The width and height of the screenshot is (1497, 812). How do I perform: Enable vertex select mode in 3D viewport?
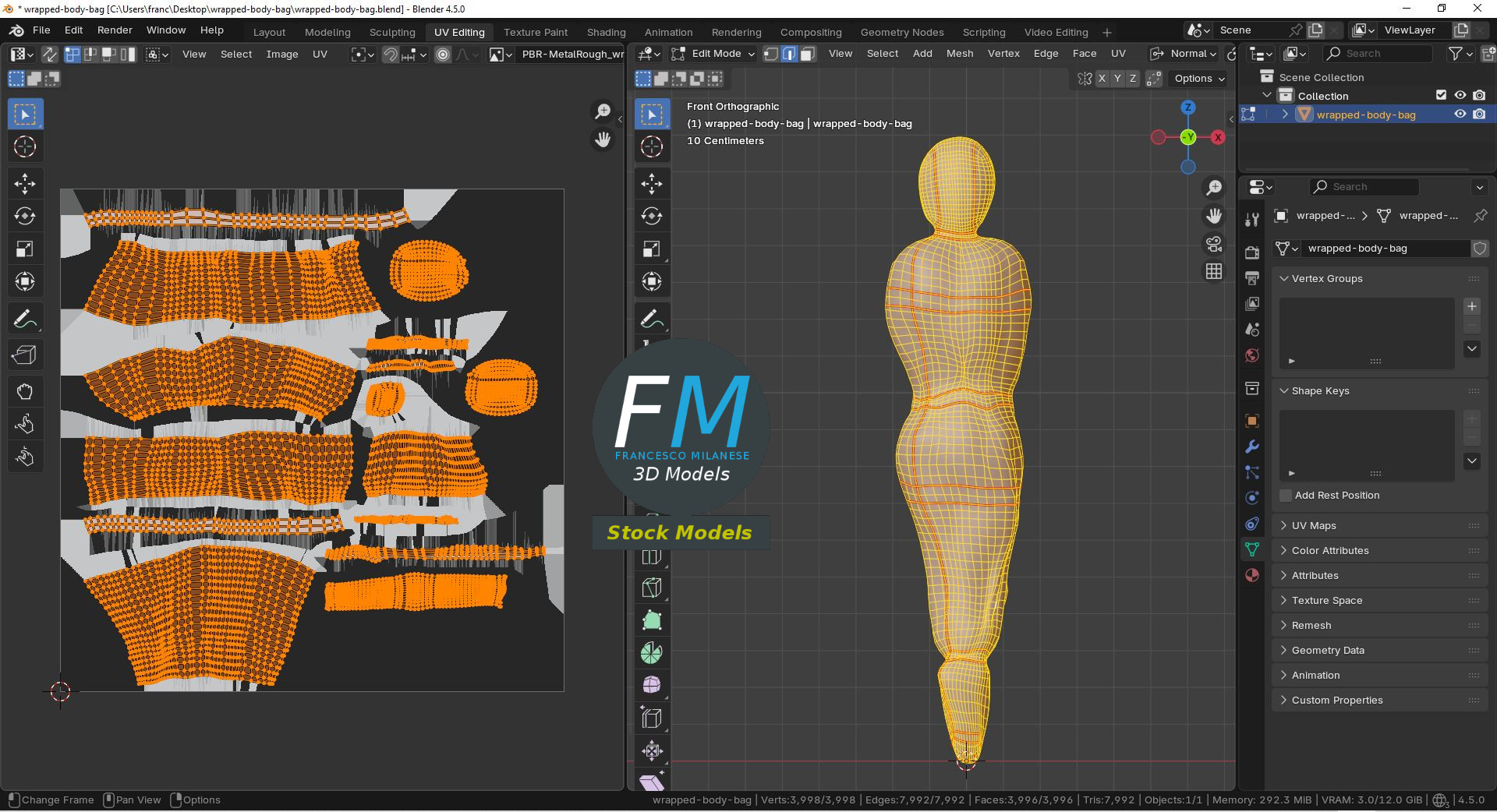click(x=771, y=54)
